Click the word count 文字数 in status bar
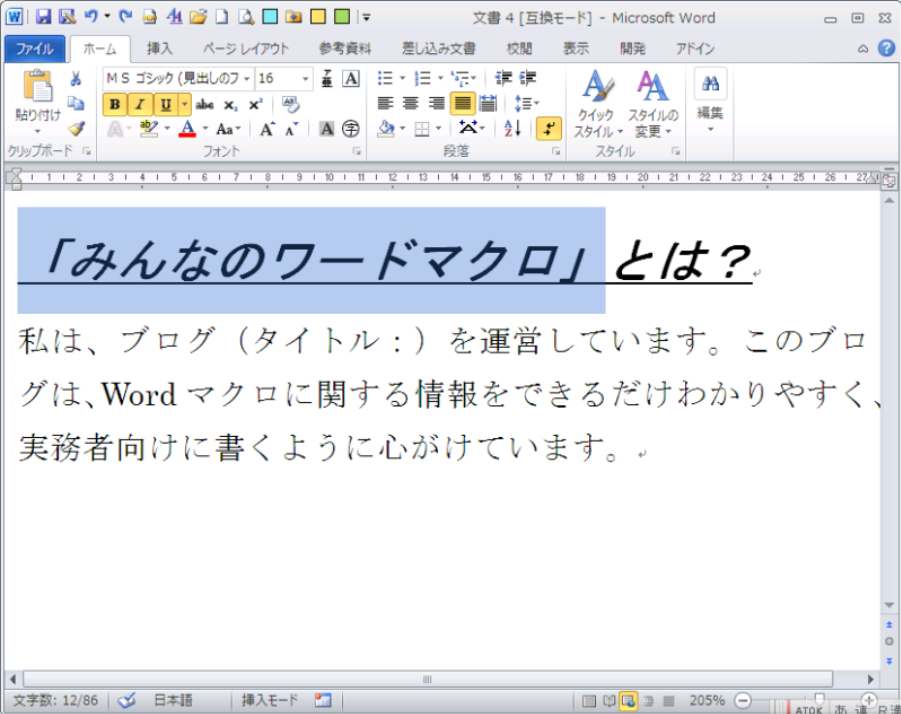Image resolution: width=901 pixels, height=714 pixels. 56,701
